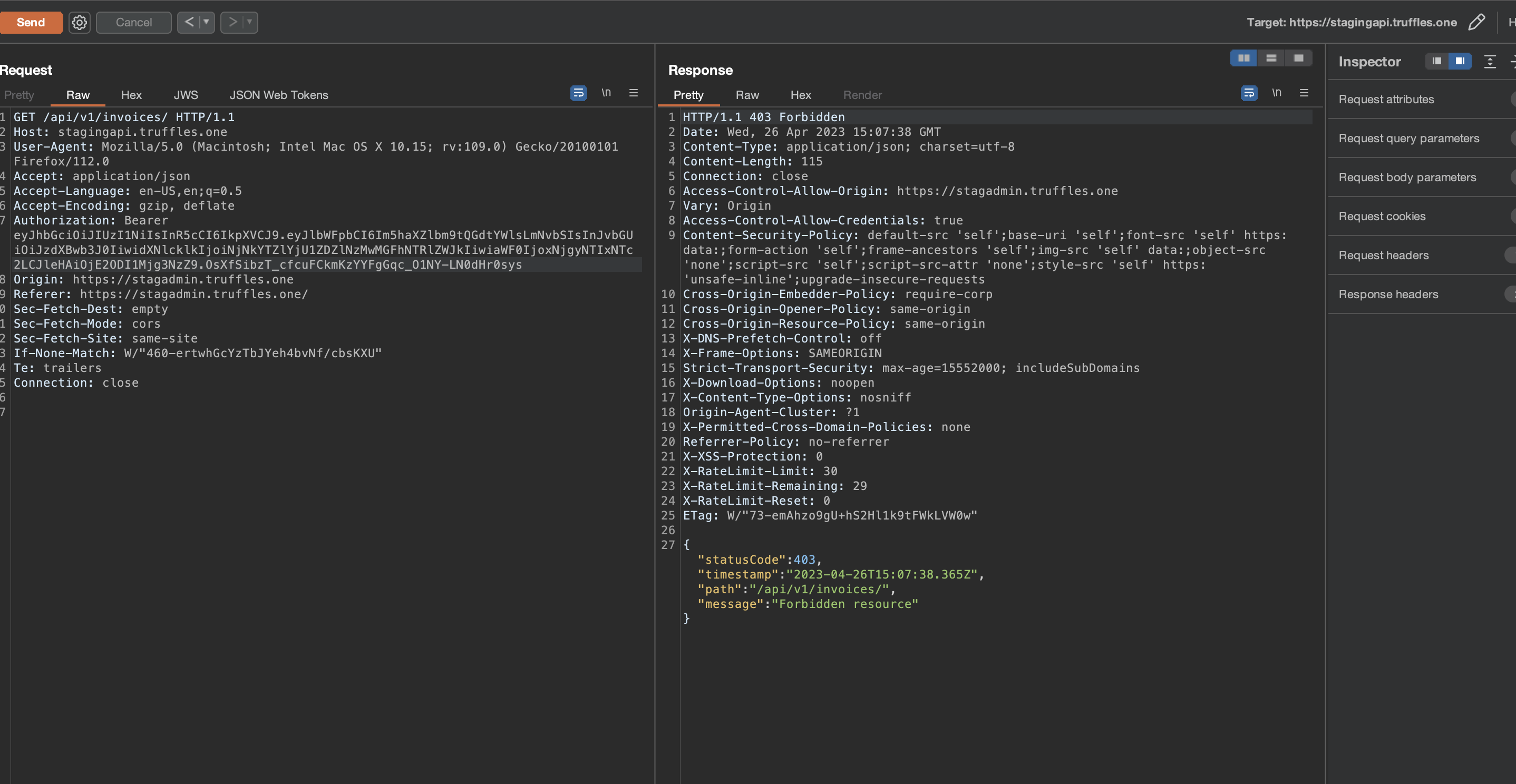Click the Render response view icon
This screenshot has width=1516, height=784.
click(x=861, y=94)
